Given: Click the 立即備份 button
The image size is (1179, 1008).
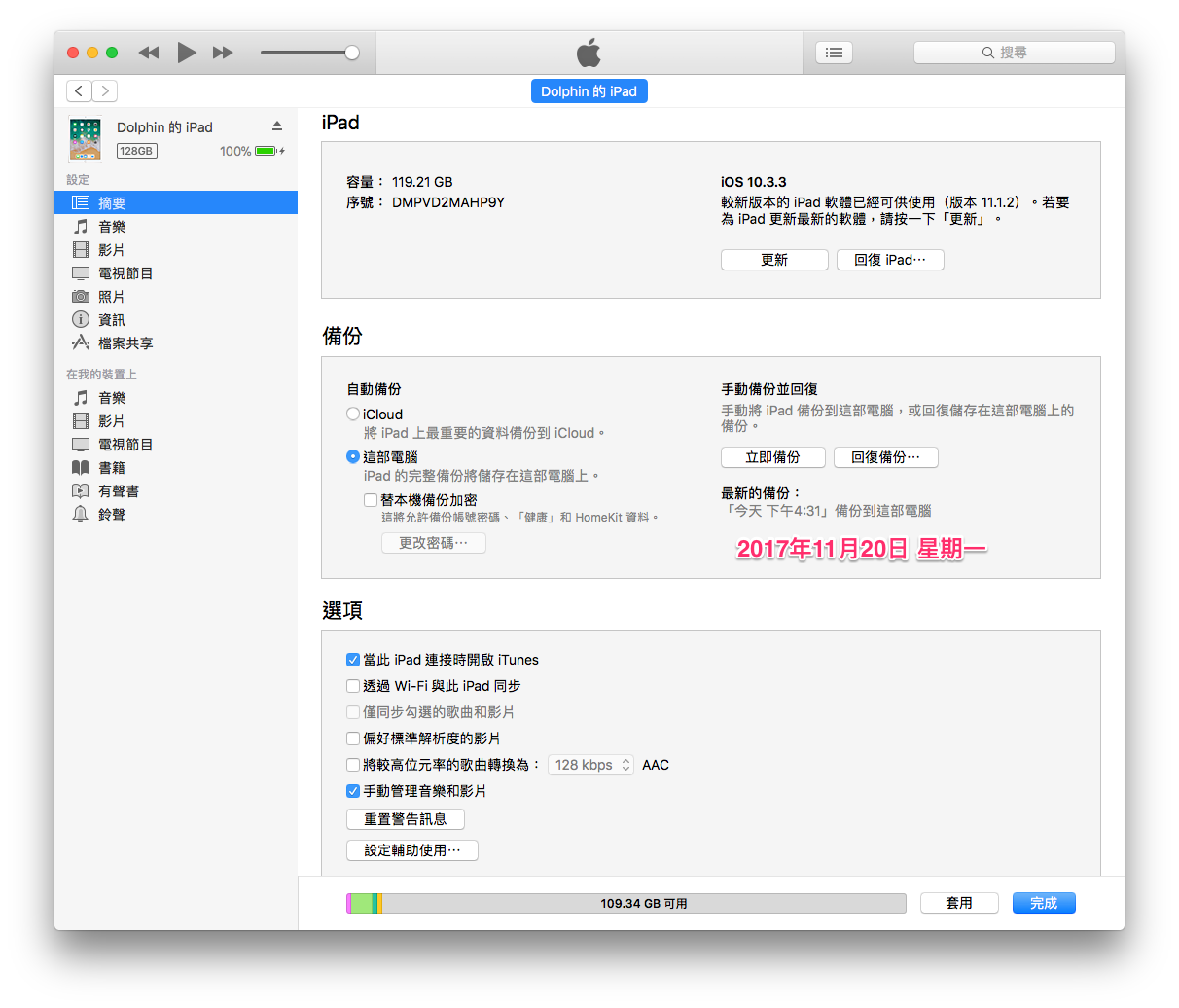Looking at the screenshot, I should tap(772, 457).
